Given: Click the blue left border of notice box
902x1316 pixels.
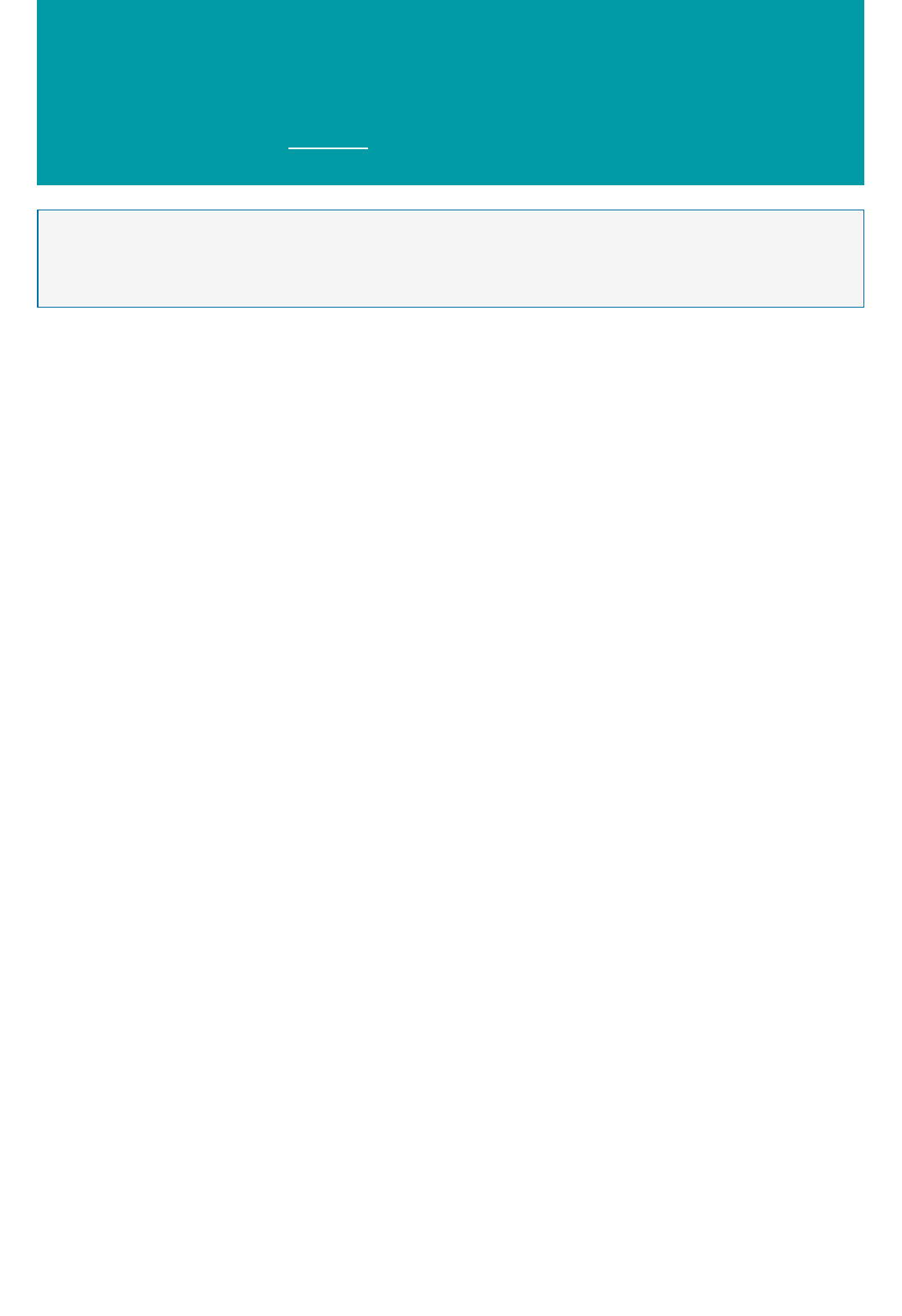Looking at the screenshot, I should [x=38, y=258].
